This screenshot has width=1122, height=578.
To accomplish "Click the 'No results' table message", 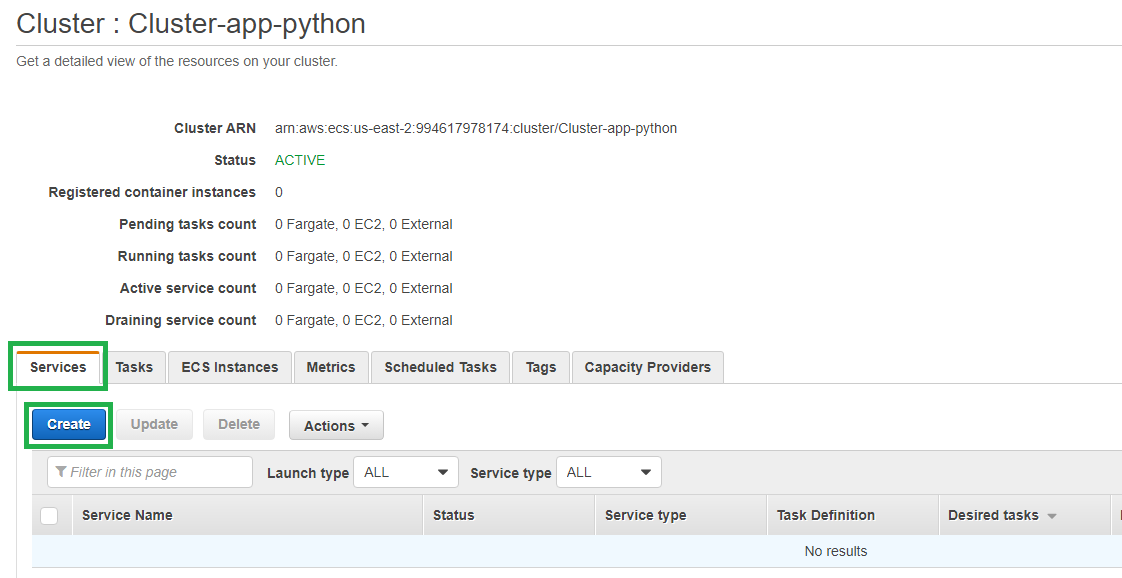I will [x=836, y=551].
